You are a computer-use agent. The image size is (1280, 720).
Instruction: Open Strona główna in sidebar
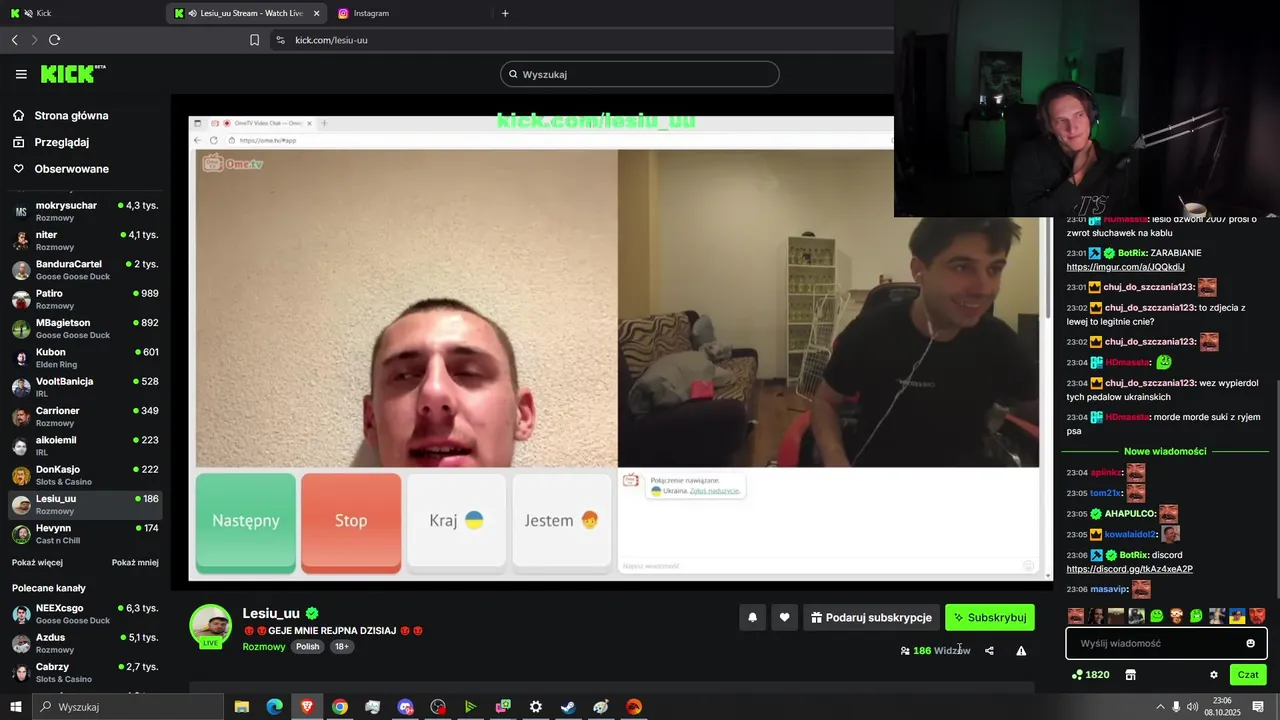coord(61,115)
